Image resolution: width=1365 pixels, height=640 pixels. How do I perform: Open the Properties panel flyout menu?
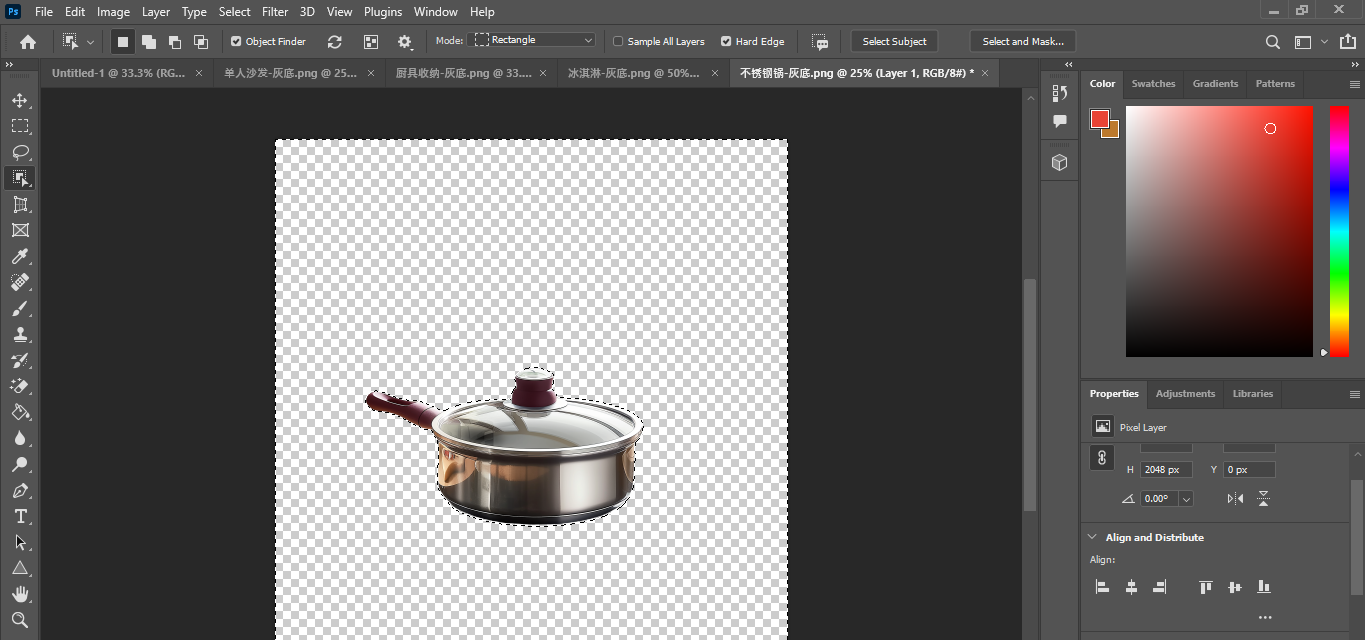pos(1355,394)
